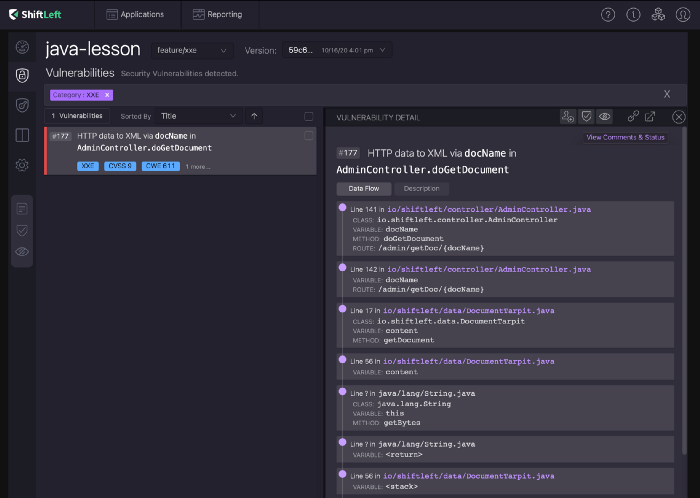Toggle the eye icon in detail toolbar
700x498 pixels.
pos(604,117)
